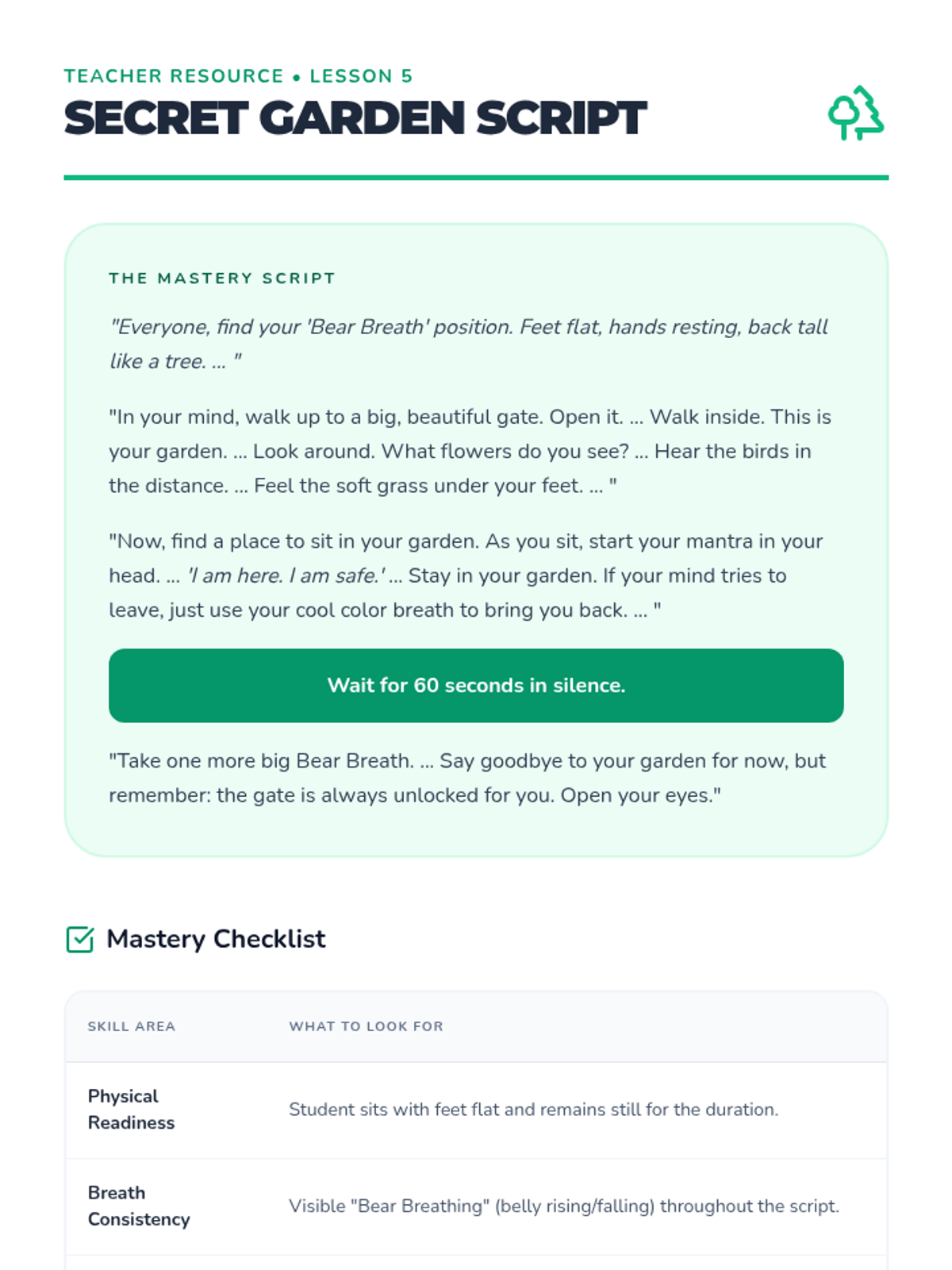
Task: Click The Mastery Script section heading
Action: pyautogui.click(x=222, y=279)
